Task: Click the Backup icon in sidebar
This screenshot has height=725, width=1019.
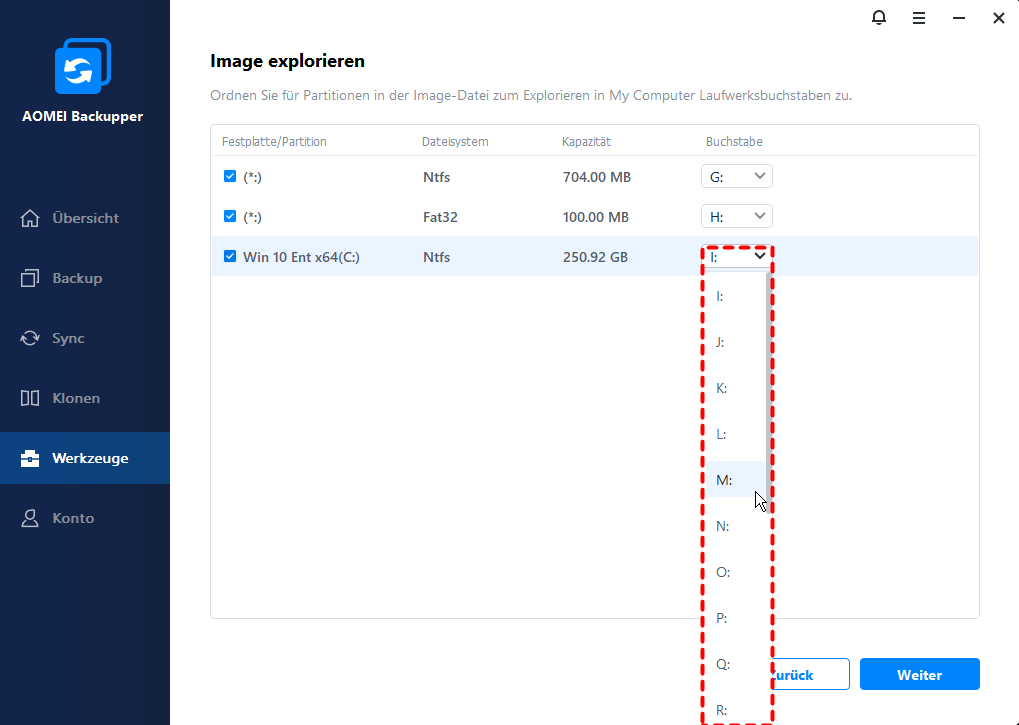Action: click(x=30, y=278)
